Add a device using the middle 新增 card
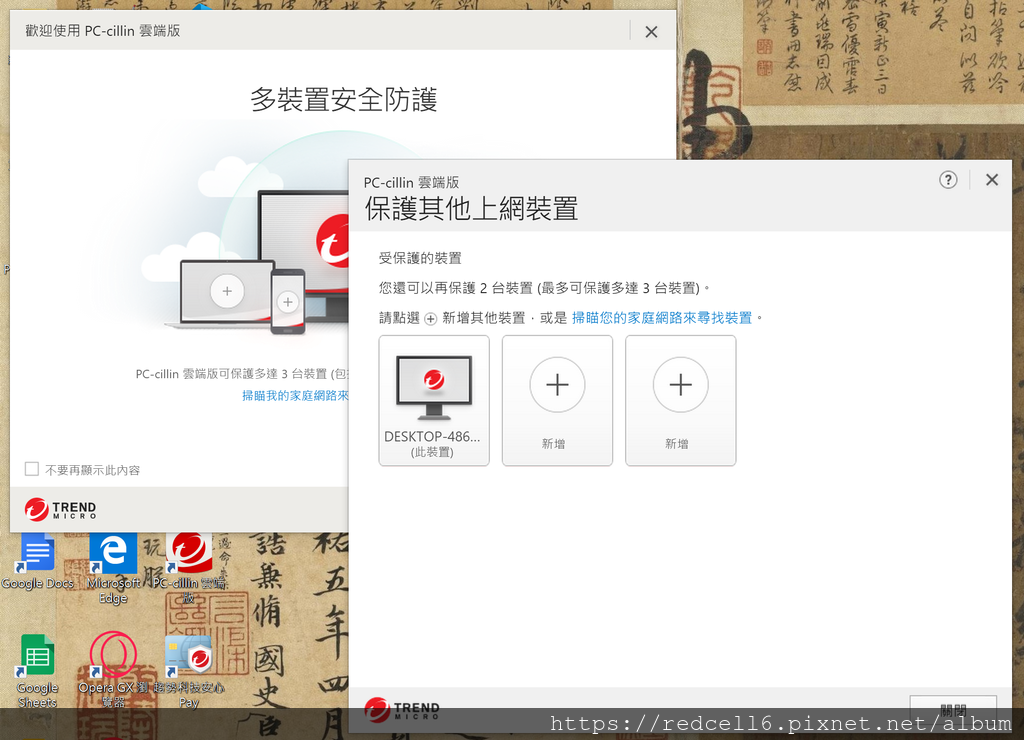 557,400
